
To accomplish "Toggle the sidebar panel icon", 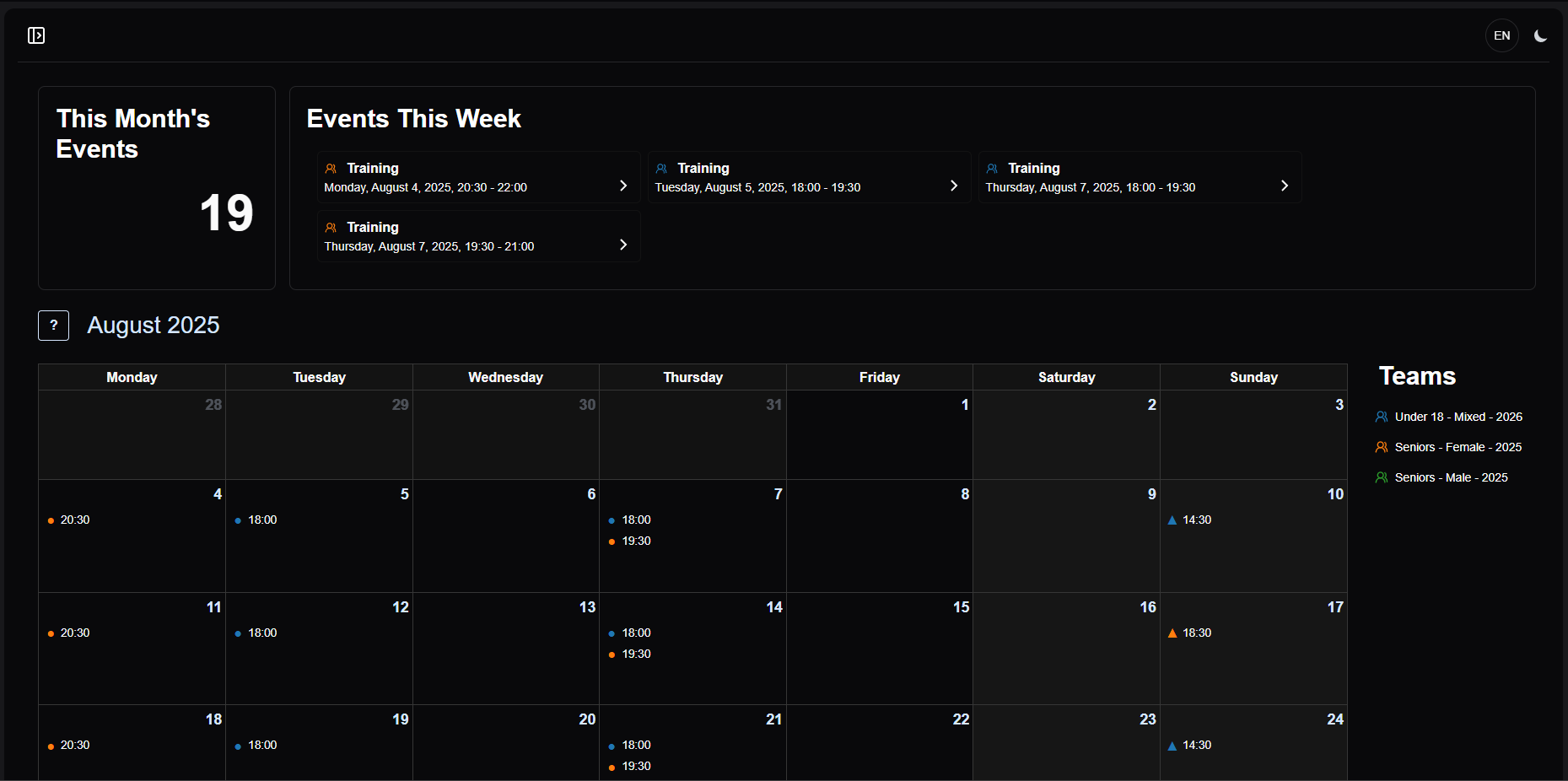I will click(x=36, y=35).
